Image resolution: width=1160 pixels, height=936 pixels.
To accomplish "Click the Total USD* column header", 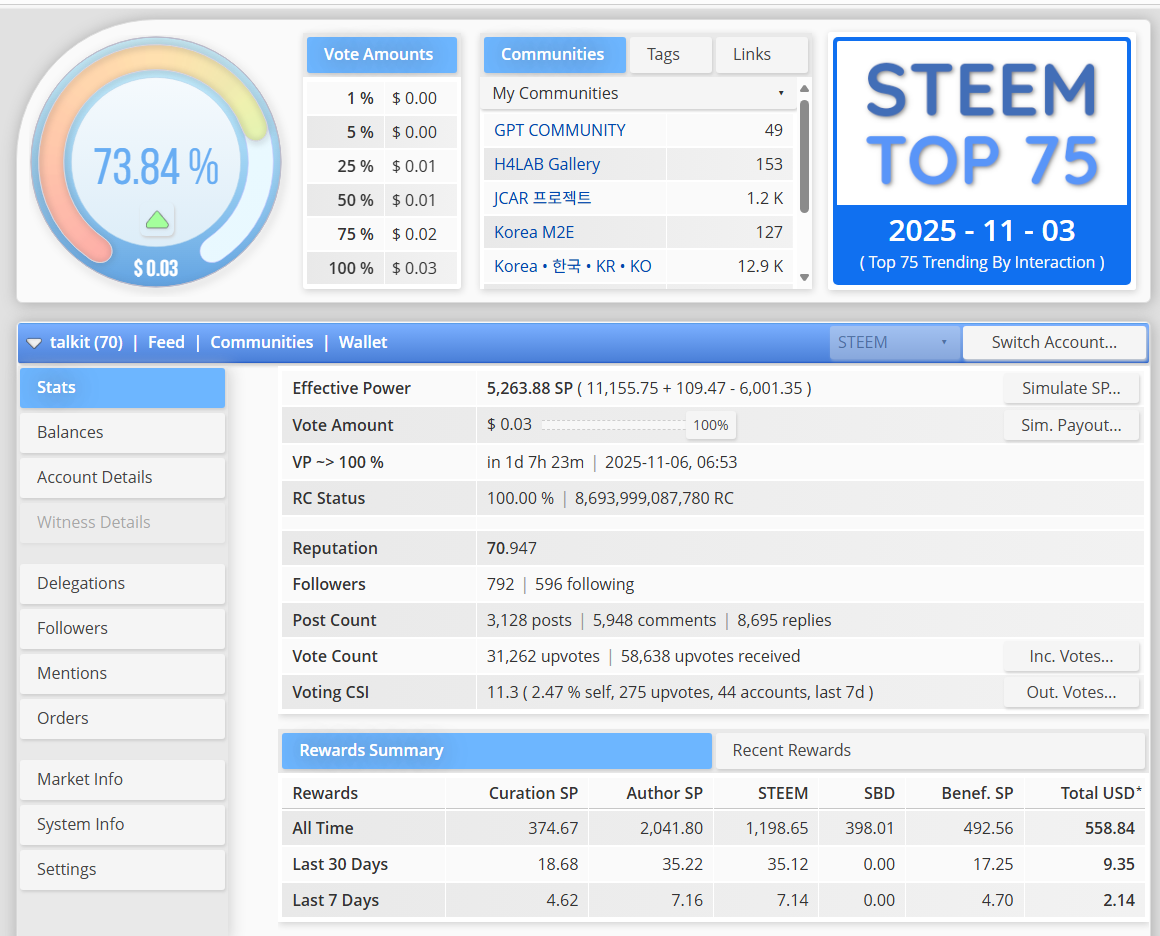I will (1101, 793).
